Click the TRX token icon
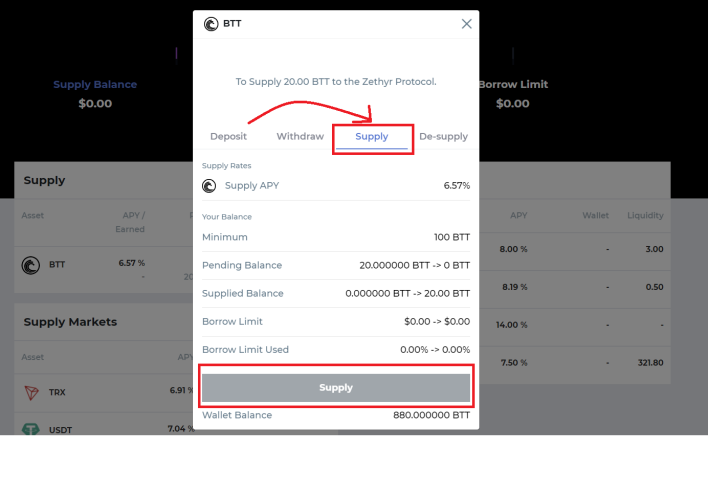708x493 pixels. click(31, 392)
